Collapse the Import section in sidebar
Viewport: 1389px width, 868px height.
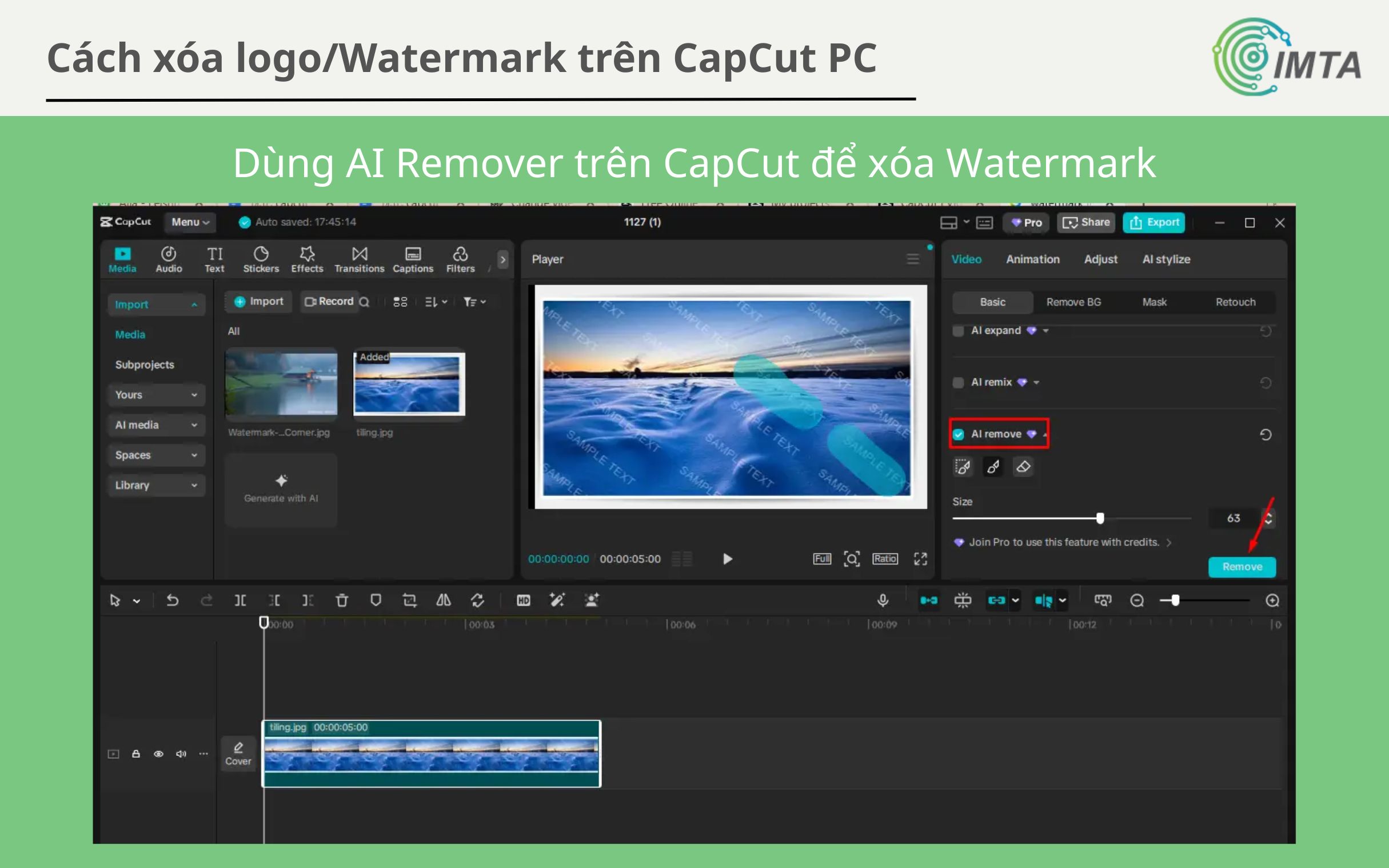point(155,304)
